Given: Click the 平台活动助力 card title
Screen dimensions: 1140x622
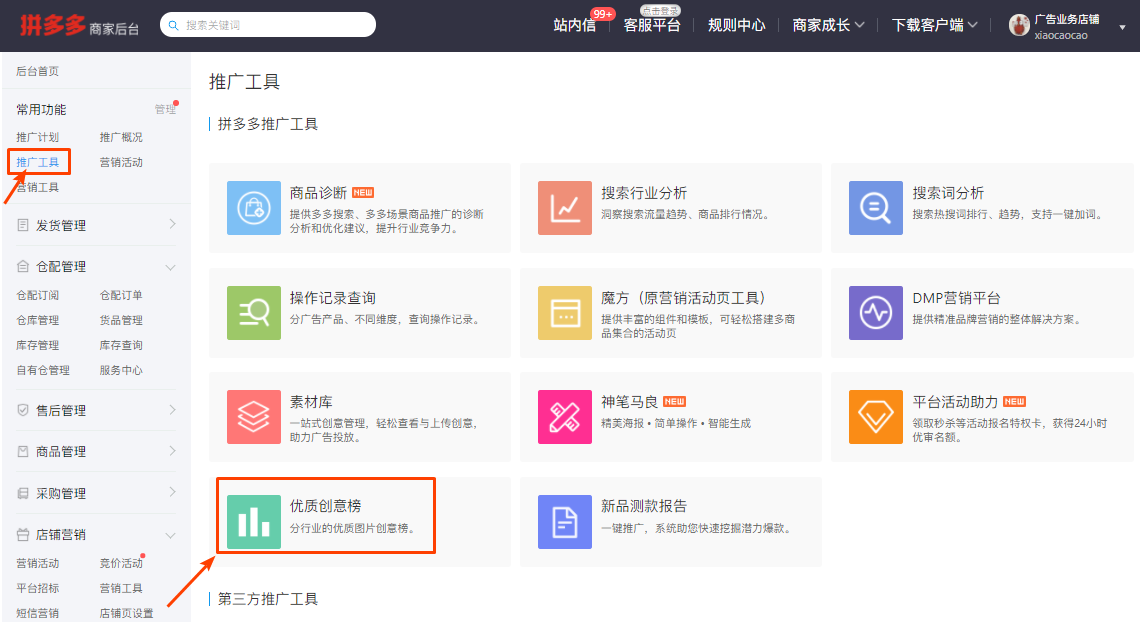Looking at the screenshot, I should (955, 402).
